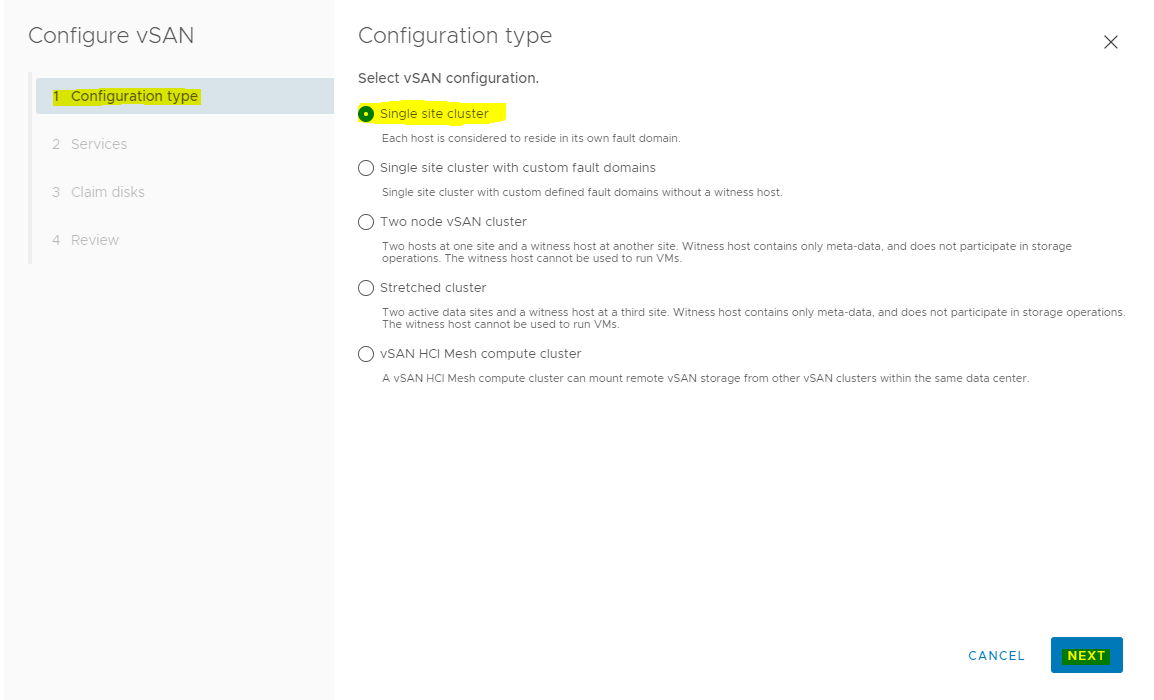The image size is (1154, 700).
Task: Open step 1 Configuration type
Action: click(185, 96)
